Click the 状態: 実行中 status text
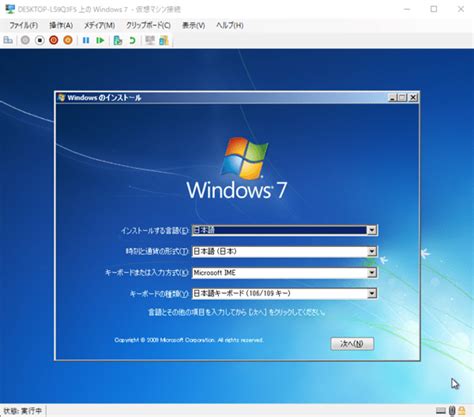The width and height of the screenshot is (474, 417). point(23,411)
